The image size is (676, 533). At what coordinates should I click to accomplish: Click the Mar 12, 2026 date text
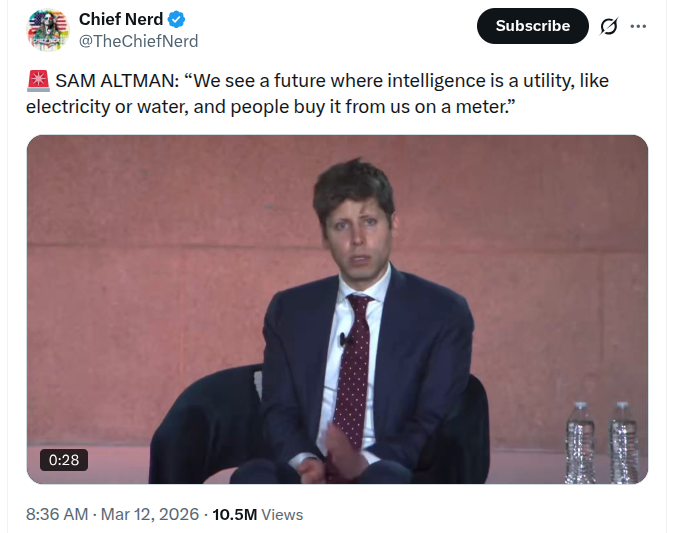(150, 514)
